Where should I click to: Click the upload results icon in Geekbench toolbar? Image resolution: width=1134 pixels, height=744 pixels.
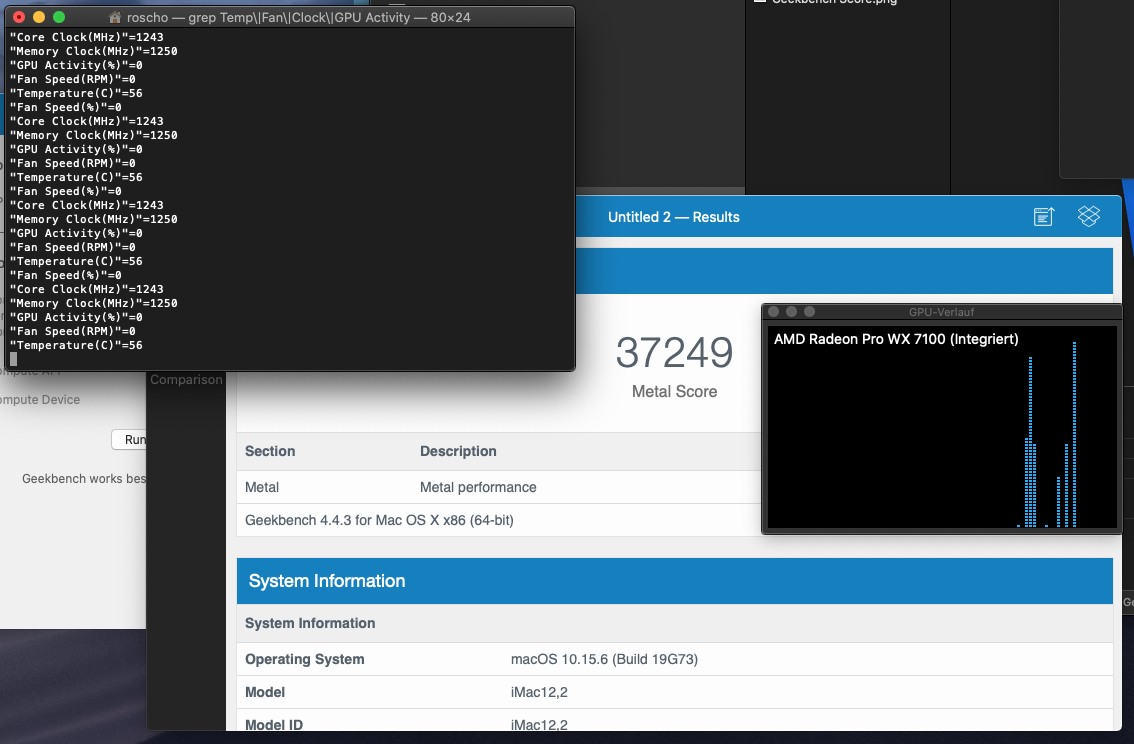(x=1044, y=216)
